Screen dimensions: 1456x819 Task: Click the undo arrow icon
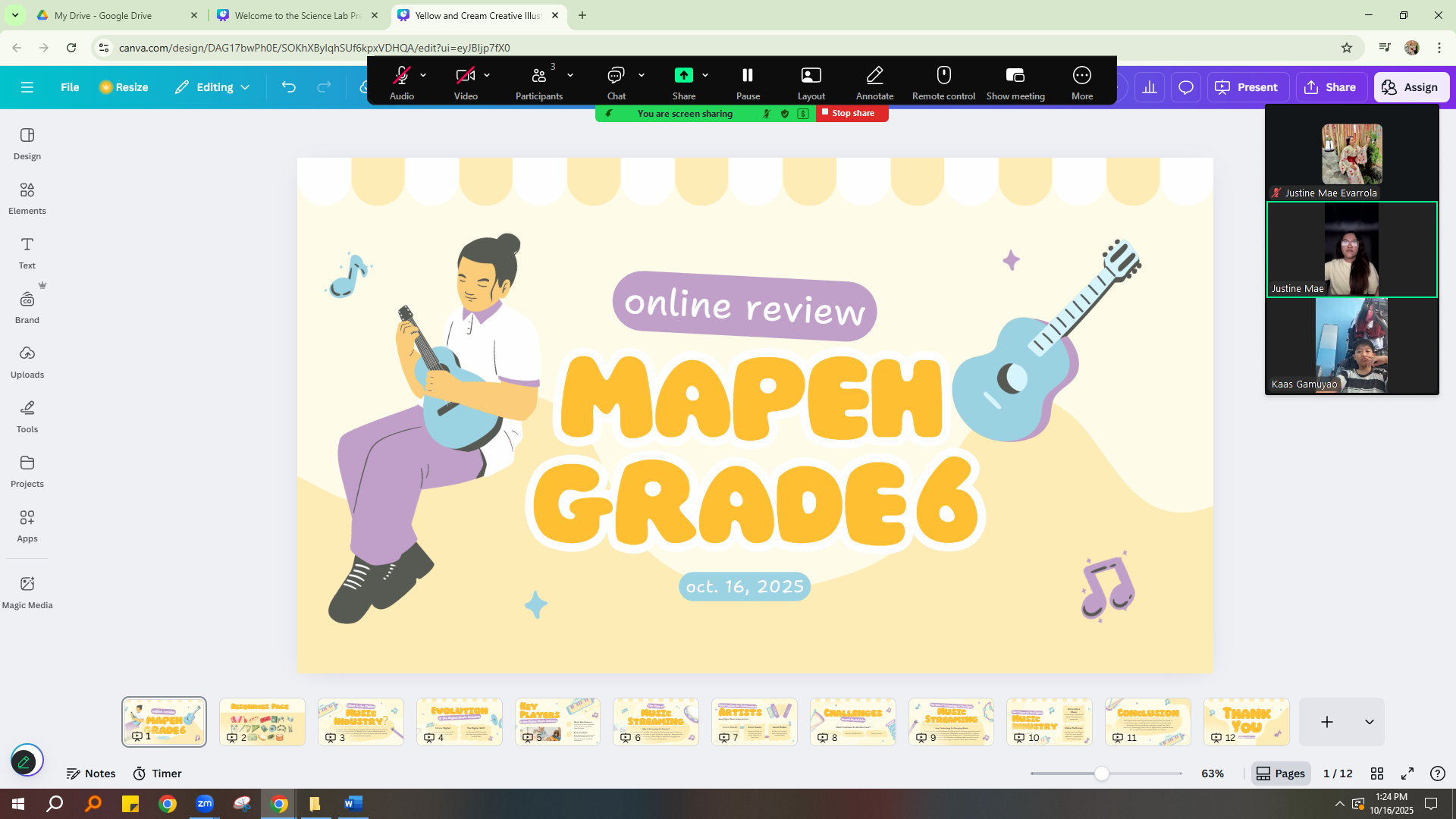(288, 87)
